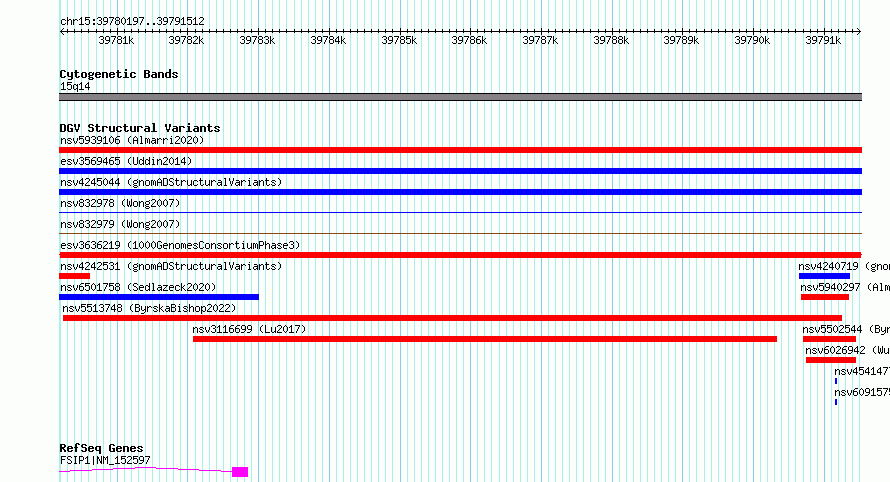890x482 pixels.
Task: Select the esv3569465 (Uddin2014) blue bar
Action: click(x=460, y=171)
